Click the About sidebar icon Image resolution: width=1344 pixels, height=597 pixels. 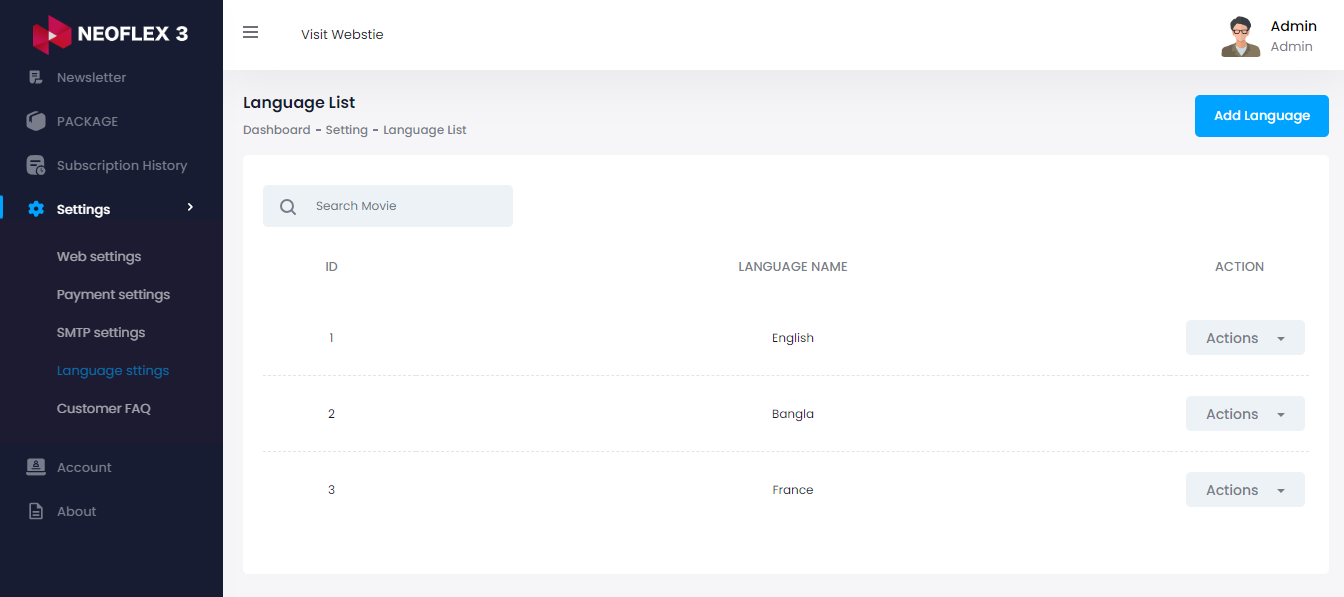36,511
